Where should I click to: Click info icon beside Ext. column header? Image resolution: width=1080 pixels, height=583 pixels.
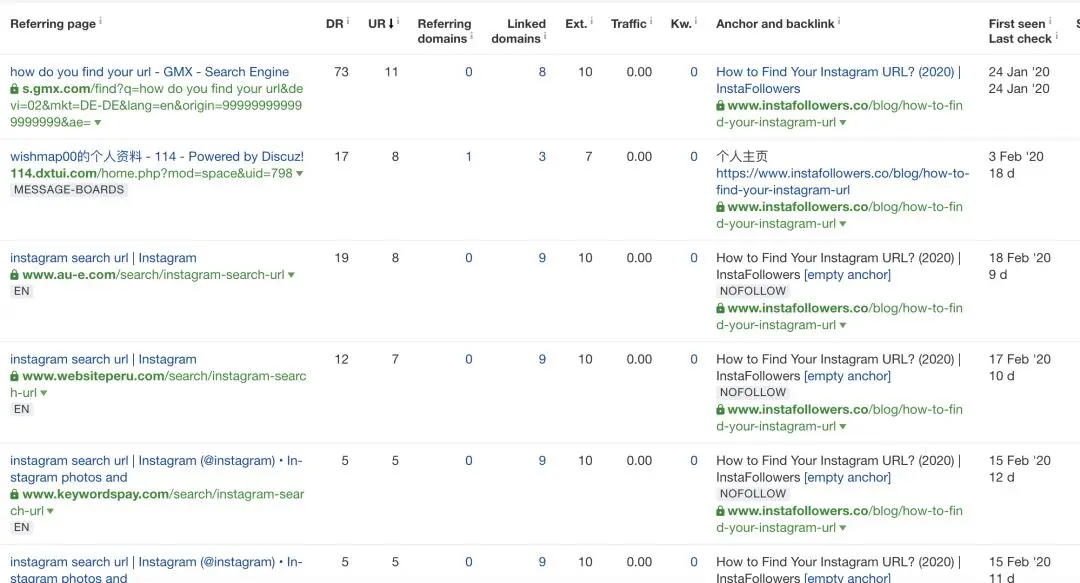coord(591,20)
